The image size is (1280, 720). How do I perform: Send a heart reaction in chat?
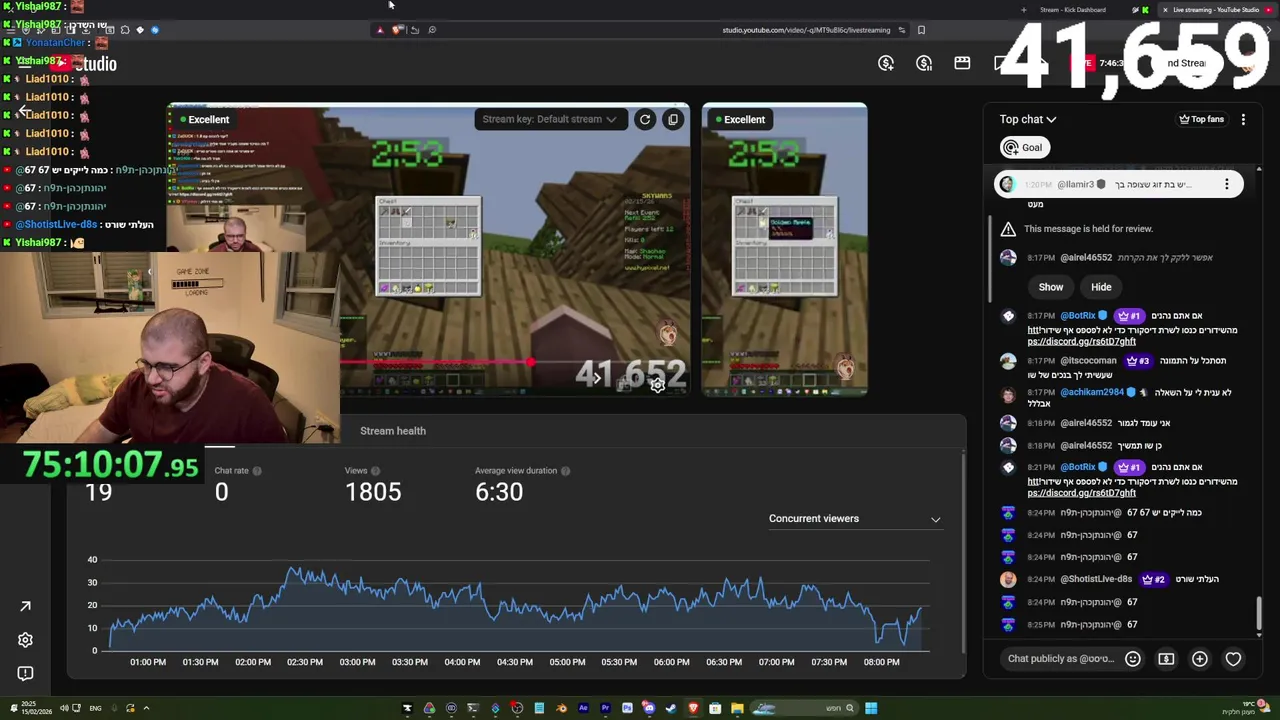click(1233, 659)
